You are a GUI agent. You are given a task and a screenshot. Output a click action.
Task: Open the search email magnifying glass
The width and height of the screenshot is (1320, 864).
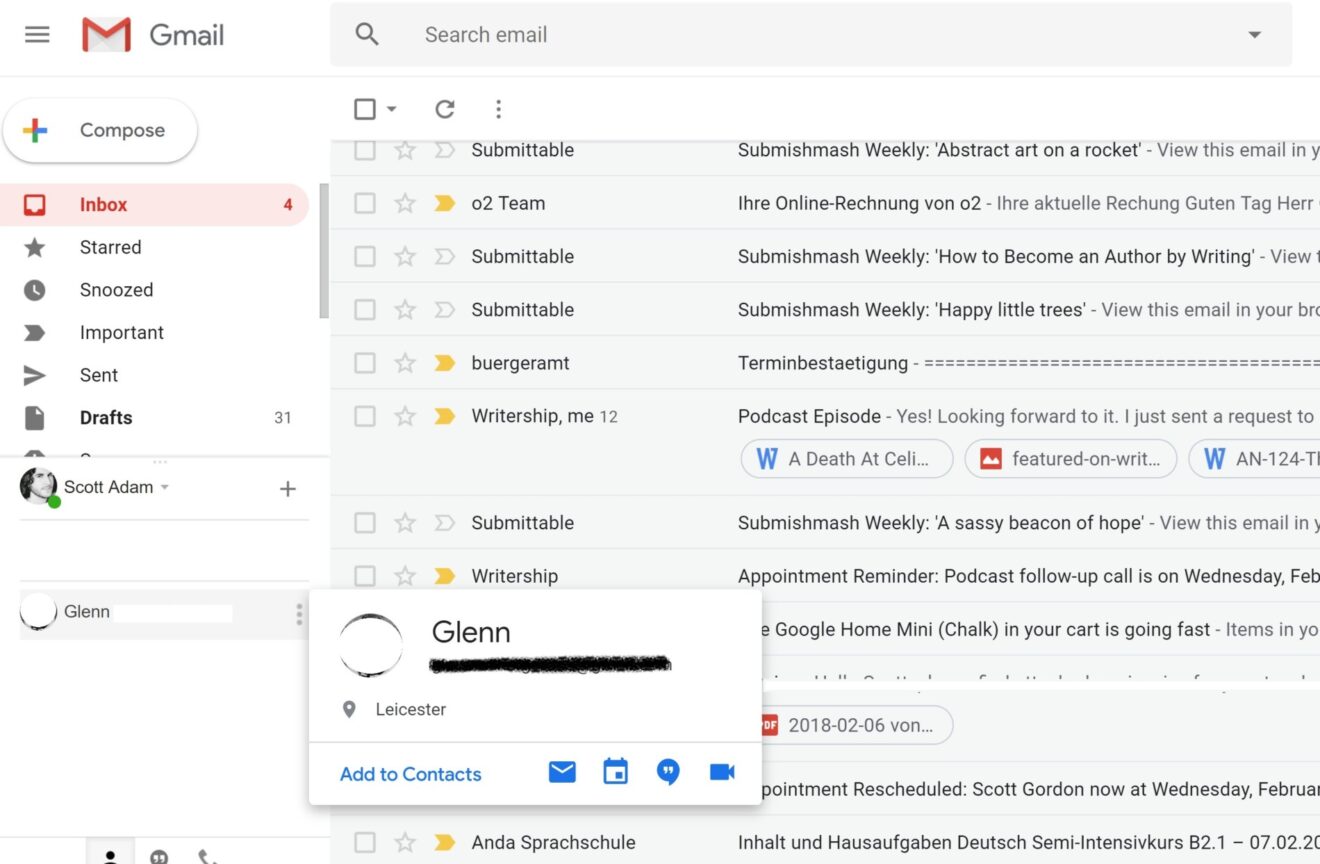coord(366,34)
